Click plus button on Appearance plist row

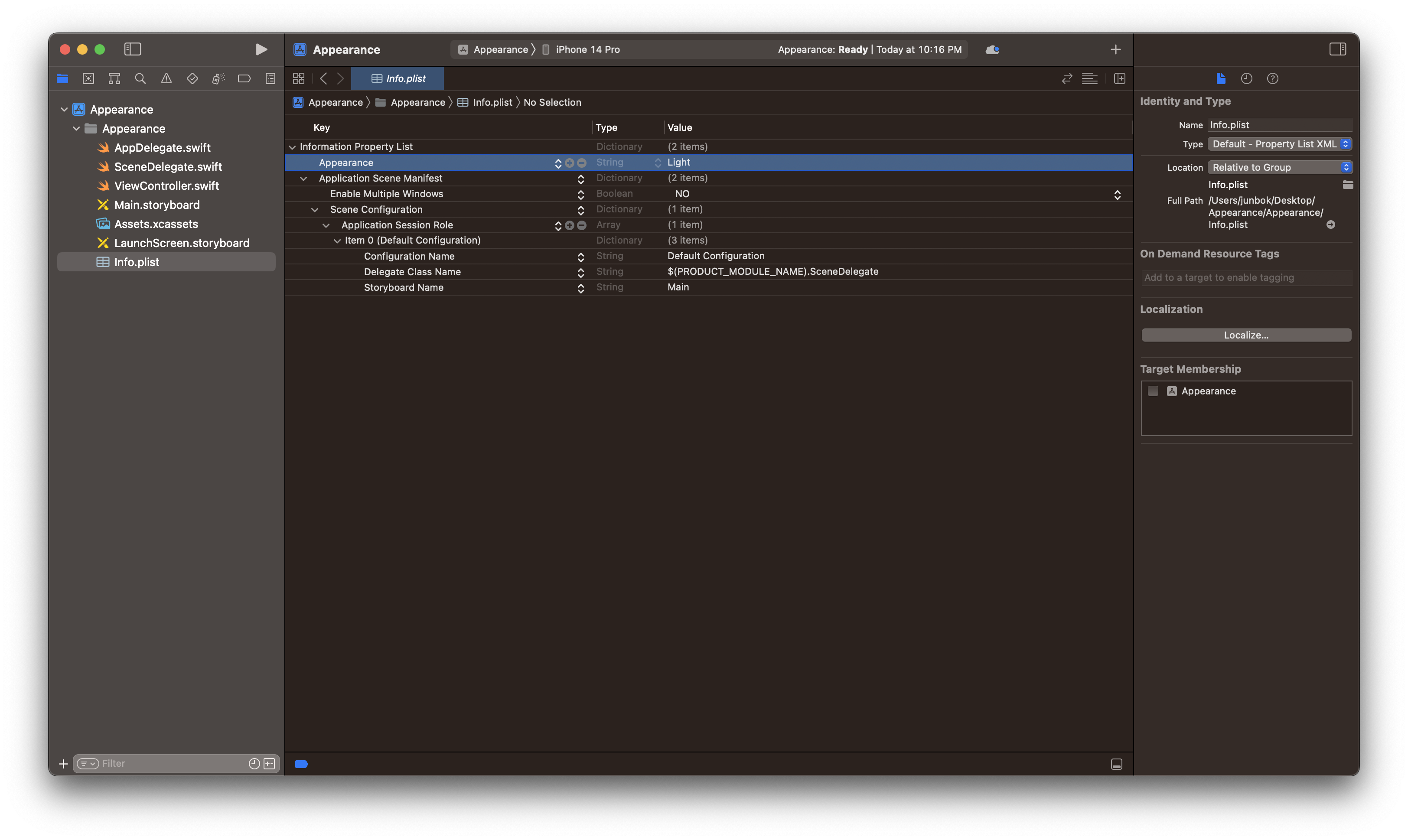pos(570,163)
